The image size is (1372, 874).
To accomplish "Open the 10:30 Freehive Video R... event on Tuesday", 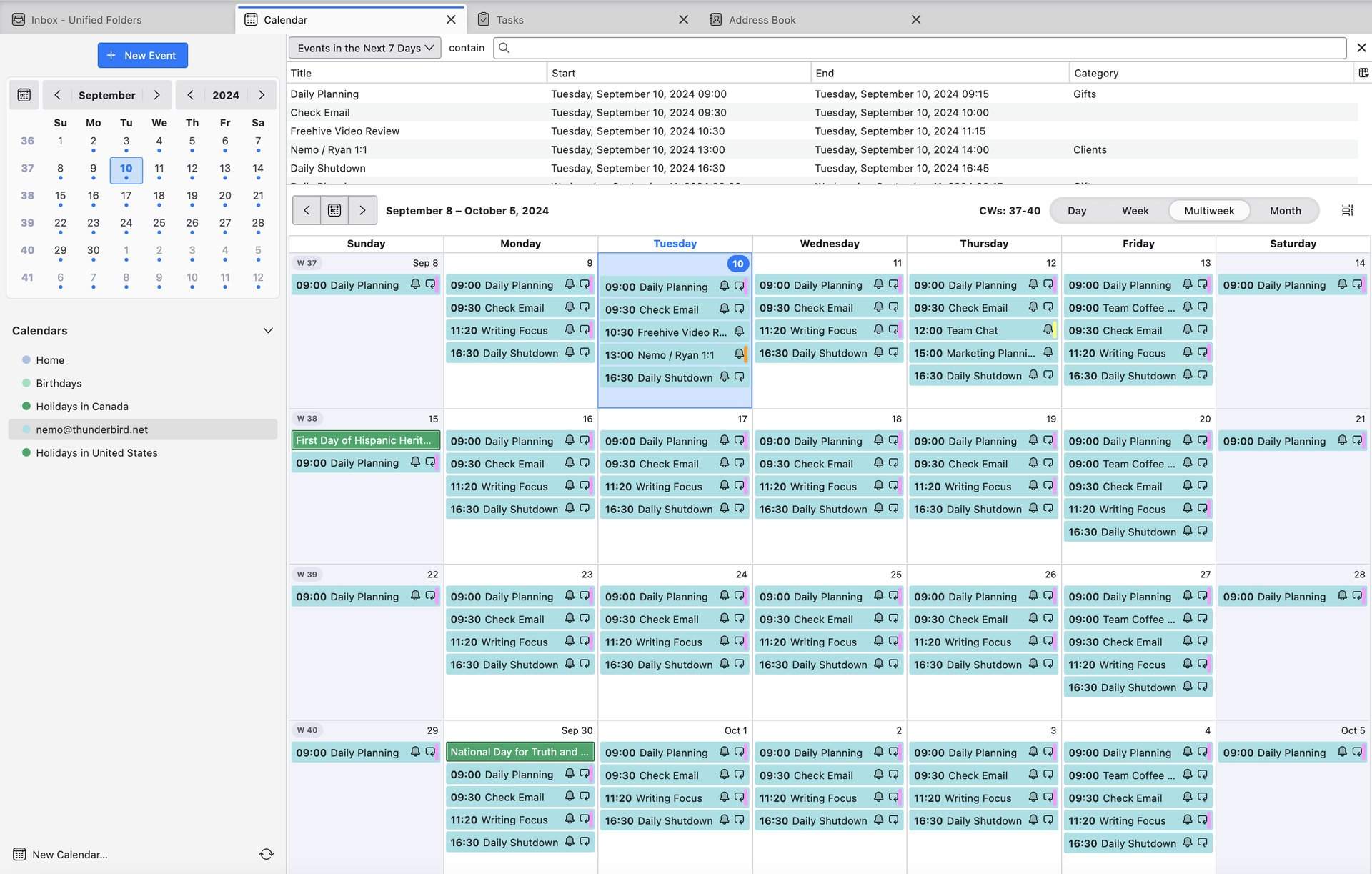I will point(675,332).
